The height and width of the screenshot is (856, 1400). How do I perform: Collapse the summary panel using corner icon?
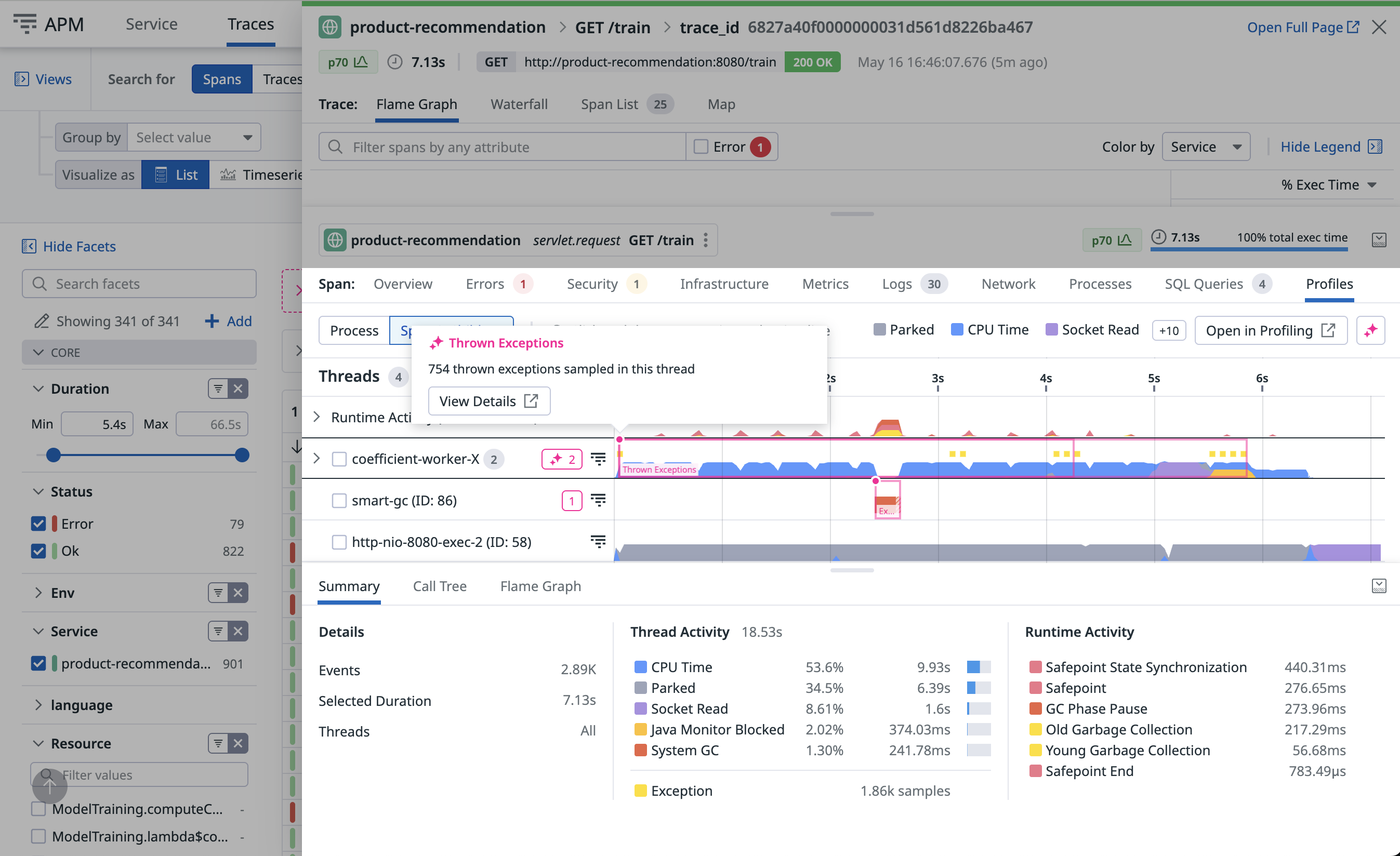(x=1378, y=585)
